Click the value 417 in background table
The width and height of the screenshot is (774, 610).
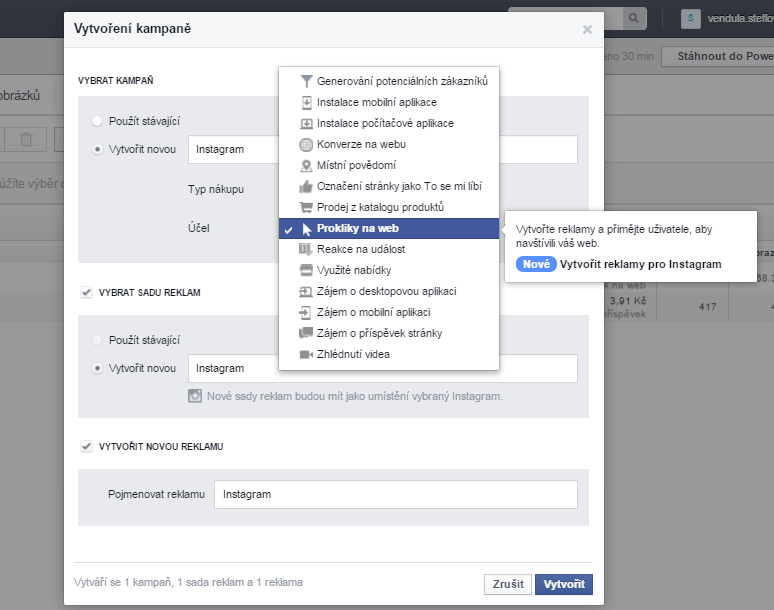coord(708,307)
